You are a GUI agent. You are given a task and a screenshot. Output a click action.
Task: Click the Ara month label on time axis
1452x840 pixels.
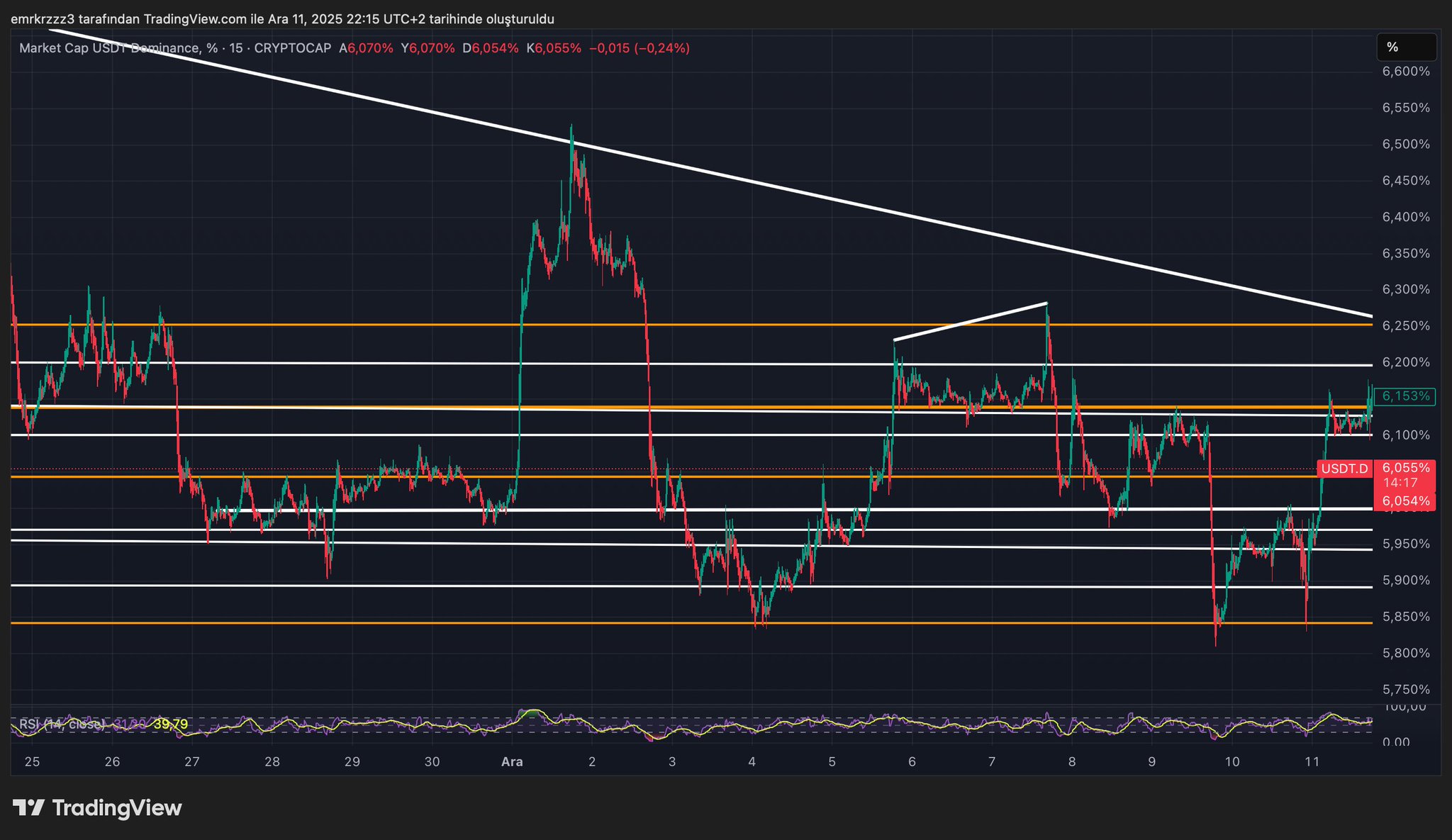point(512,762)
